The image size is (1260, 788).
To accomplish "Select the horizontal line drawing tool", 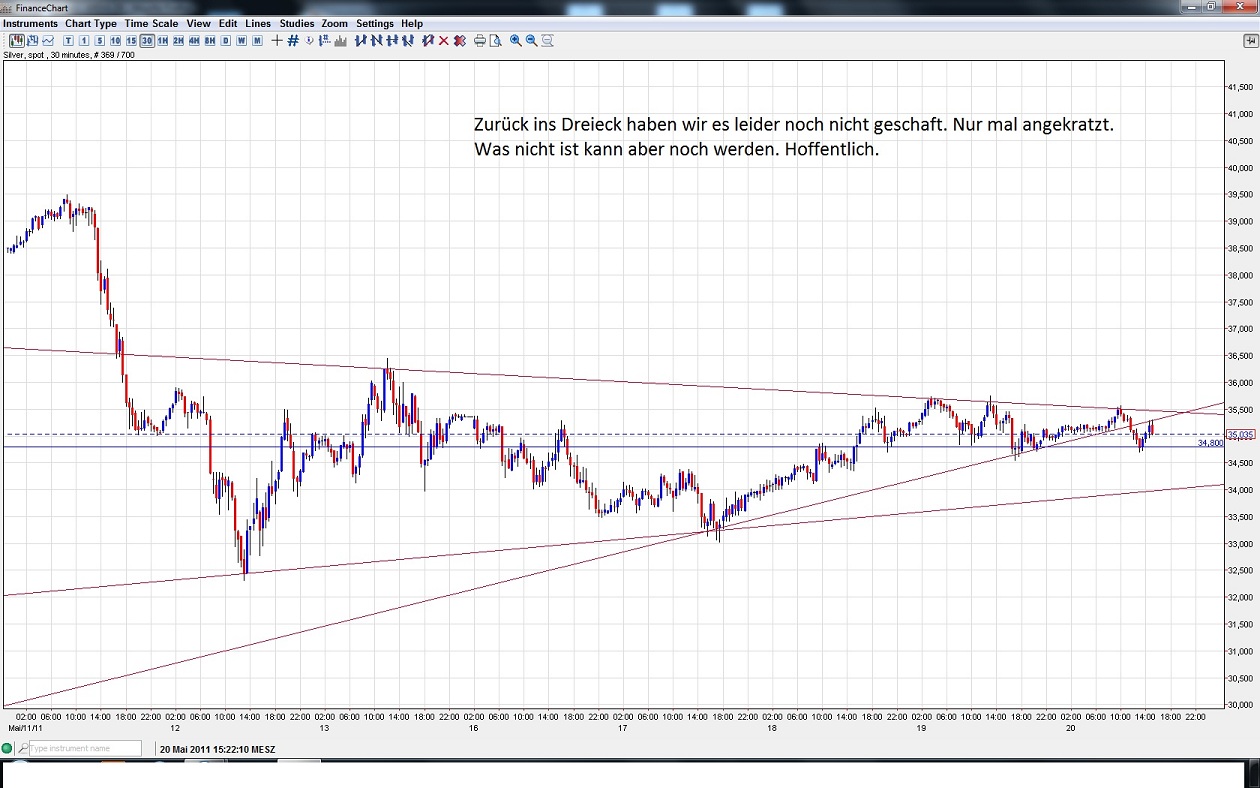I will coord(392,41).
